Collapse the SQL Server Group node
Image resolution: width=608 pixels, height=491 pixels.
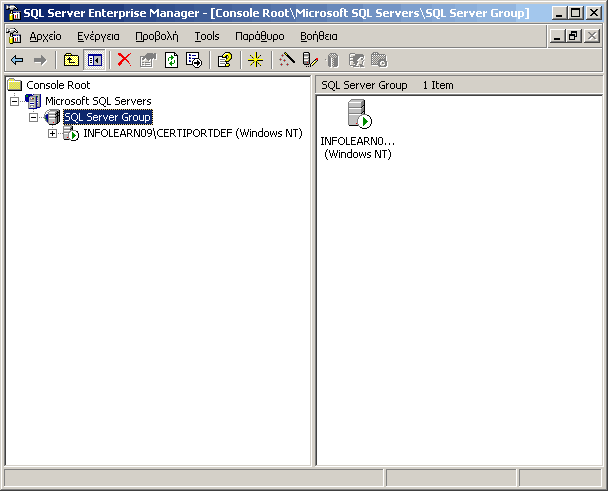pyautogui.click(x=34, y=117)
